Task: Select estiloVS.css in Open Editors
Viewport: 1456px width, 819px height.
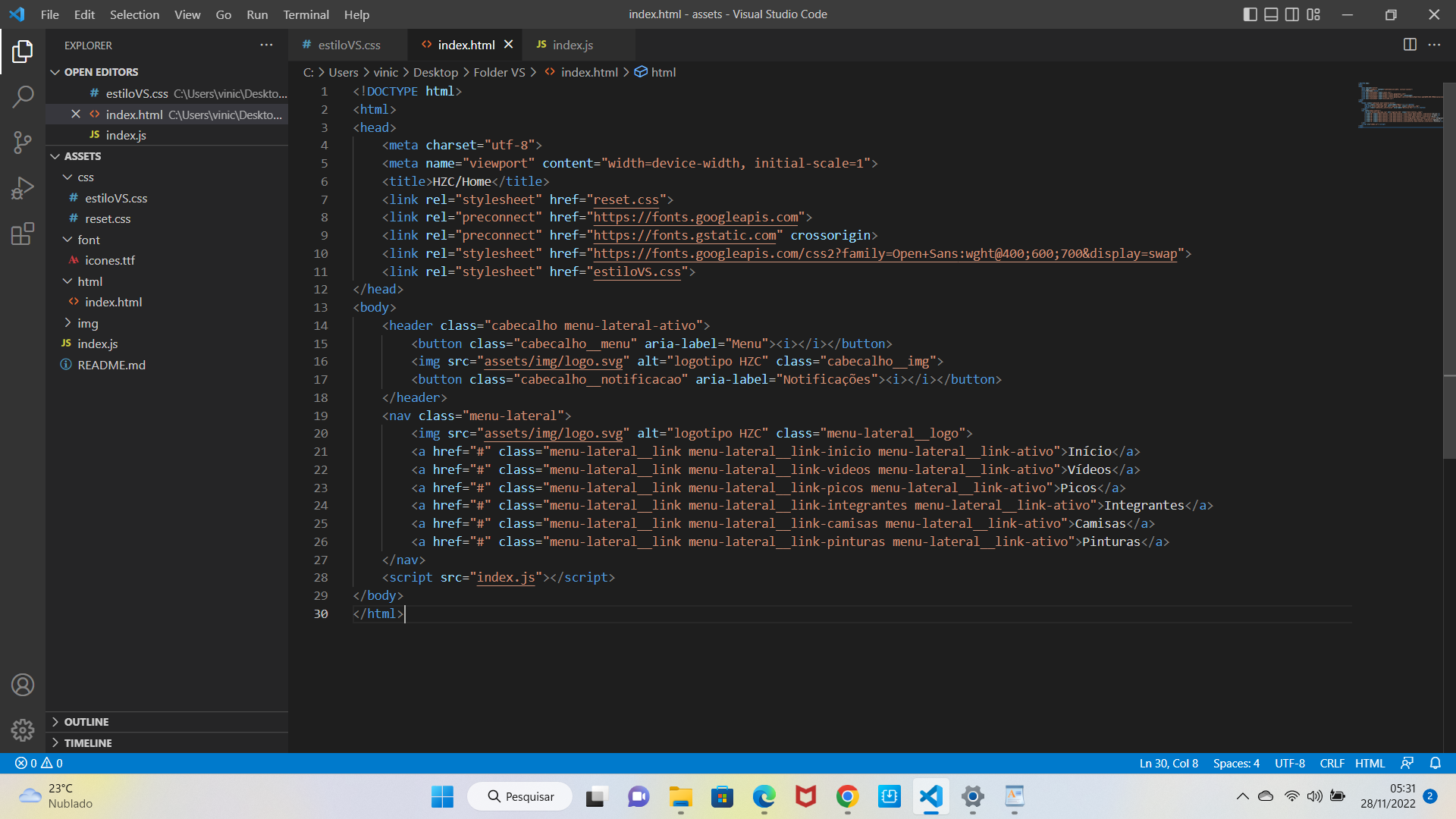Action: [167, 93]
